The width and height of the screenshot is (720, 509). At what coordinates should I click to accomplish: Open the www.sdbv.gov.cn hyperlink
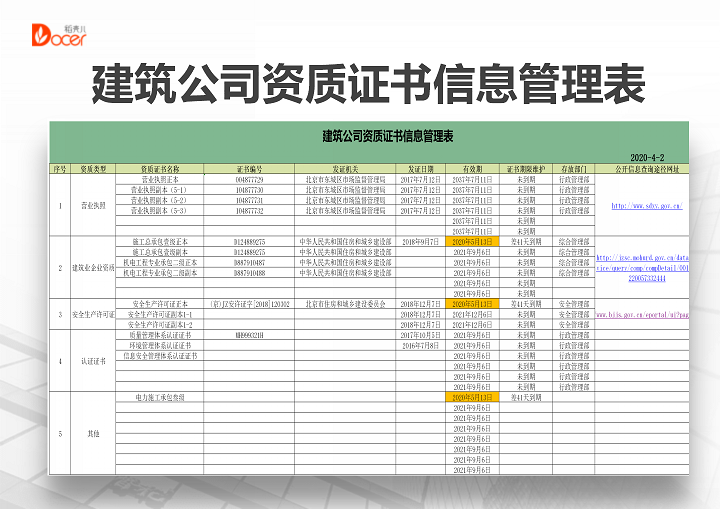coord(646,205)
